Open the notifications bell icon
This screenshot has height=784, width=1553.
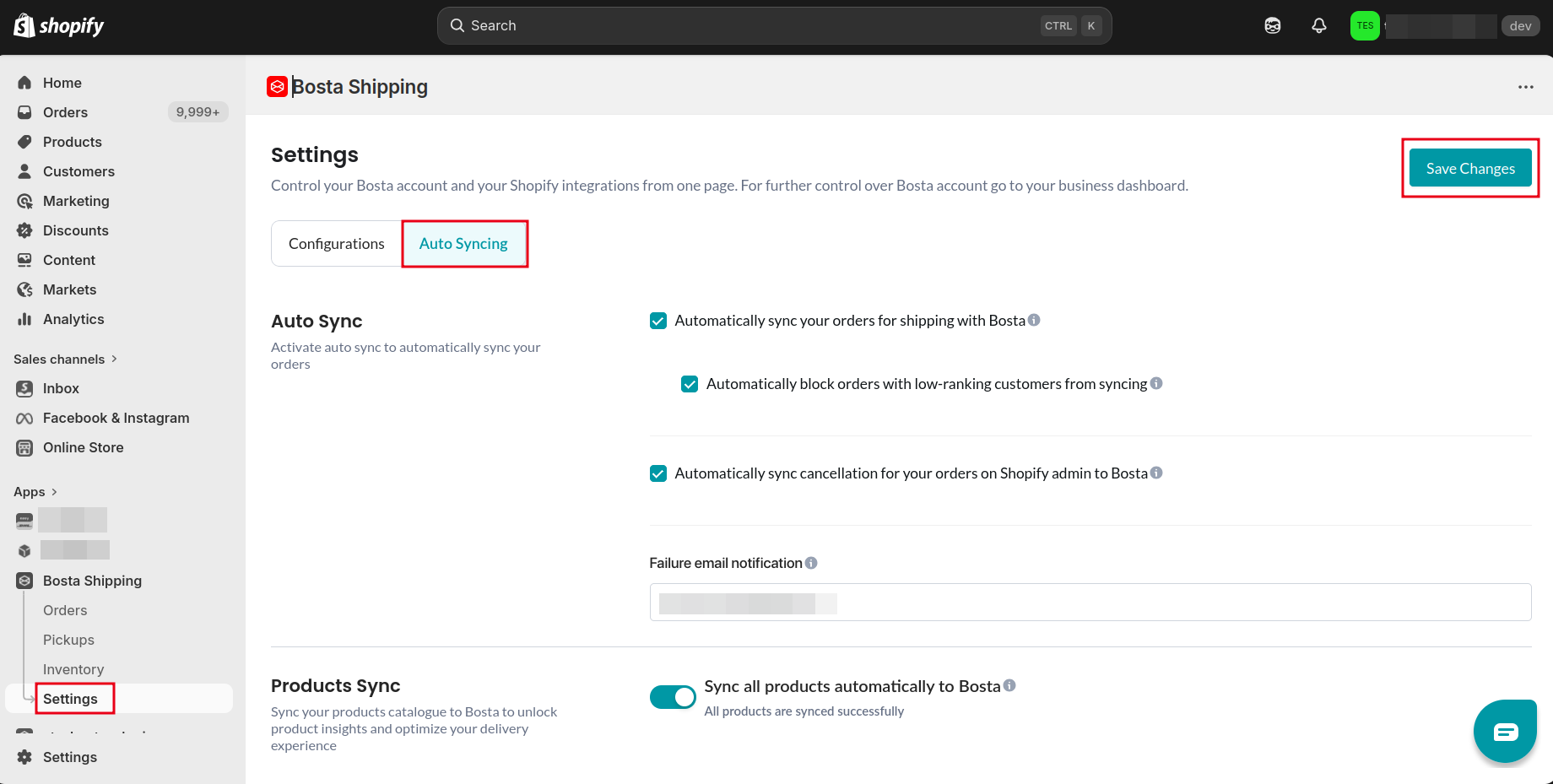coord(1318,26)
